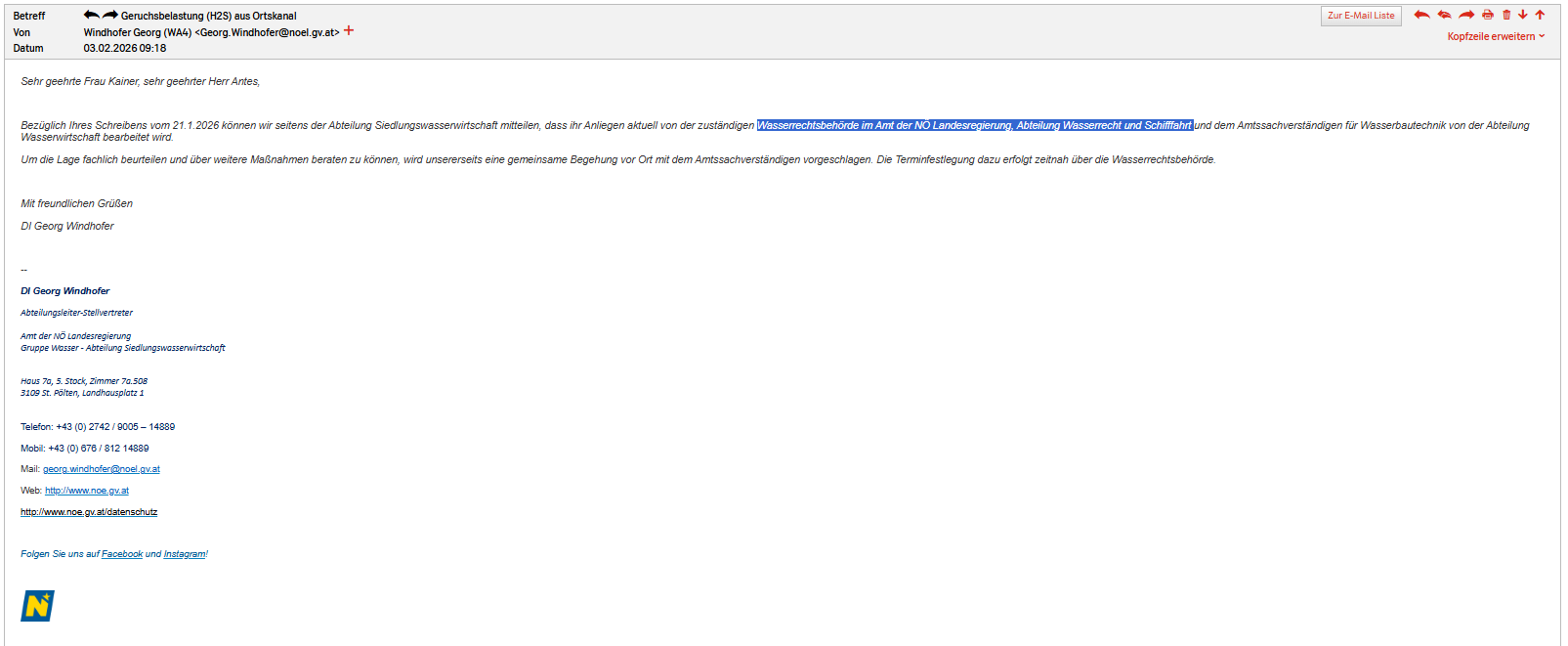Add sender to contacts via red plus
Image resolution: width=1568 pixels, height=646 pixels.
point(349,31)
